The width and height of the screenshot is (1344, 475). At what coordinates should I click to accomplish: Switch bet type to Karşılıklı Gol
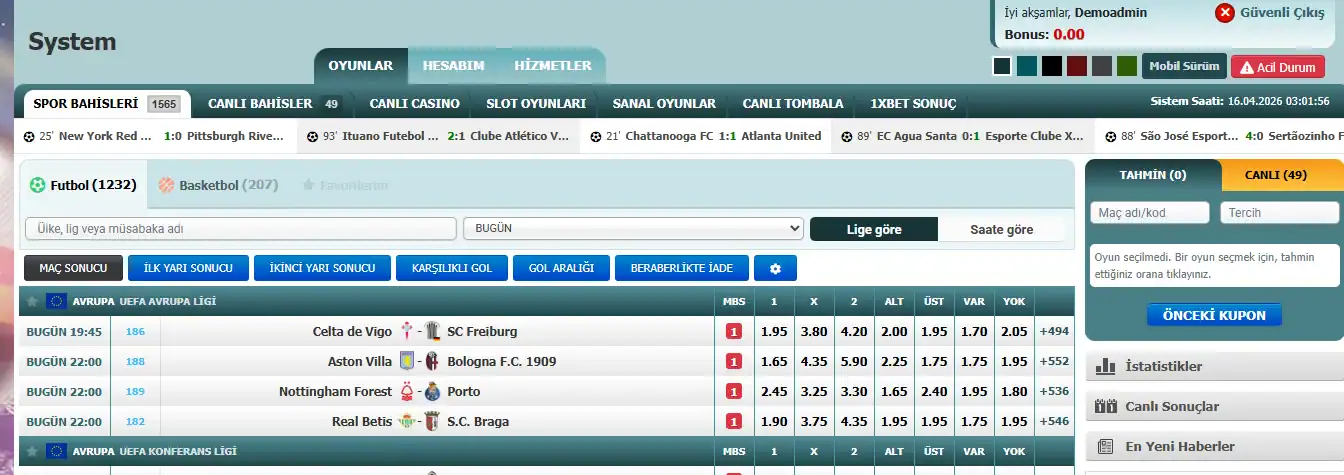click(451, 268)
